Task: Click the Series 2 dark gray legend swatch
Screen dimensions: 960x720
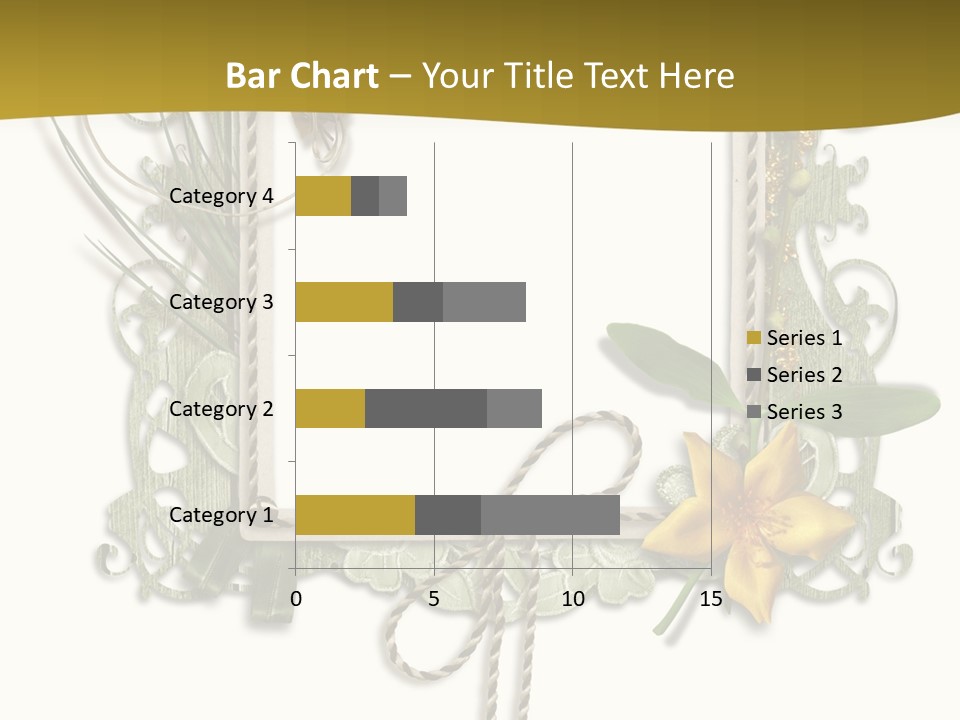Action: click(754, 375)
